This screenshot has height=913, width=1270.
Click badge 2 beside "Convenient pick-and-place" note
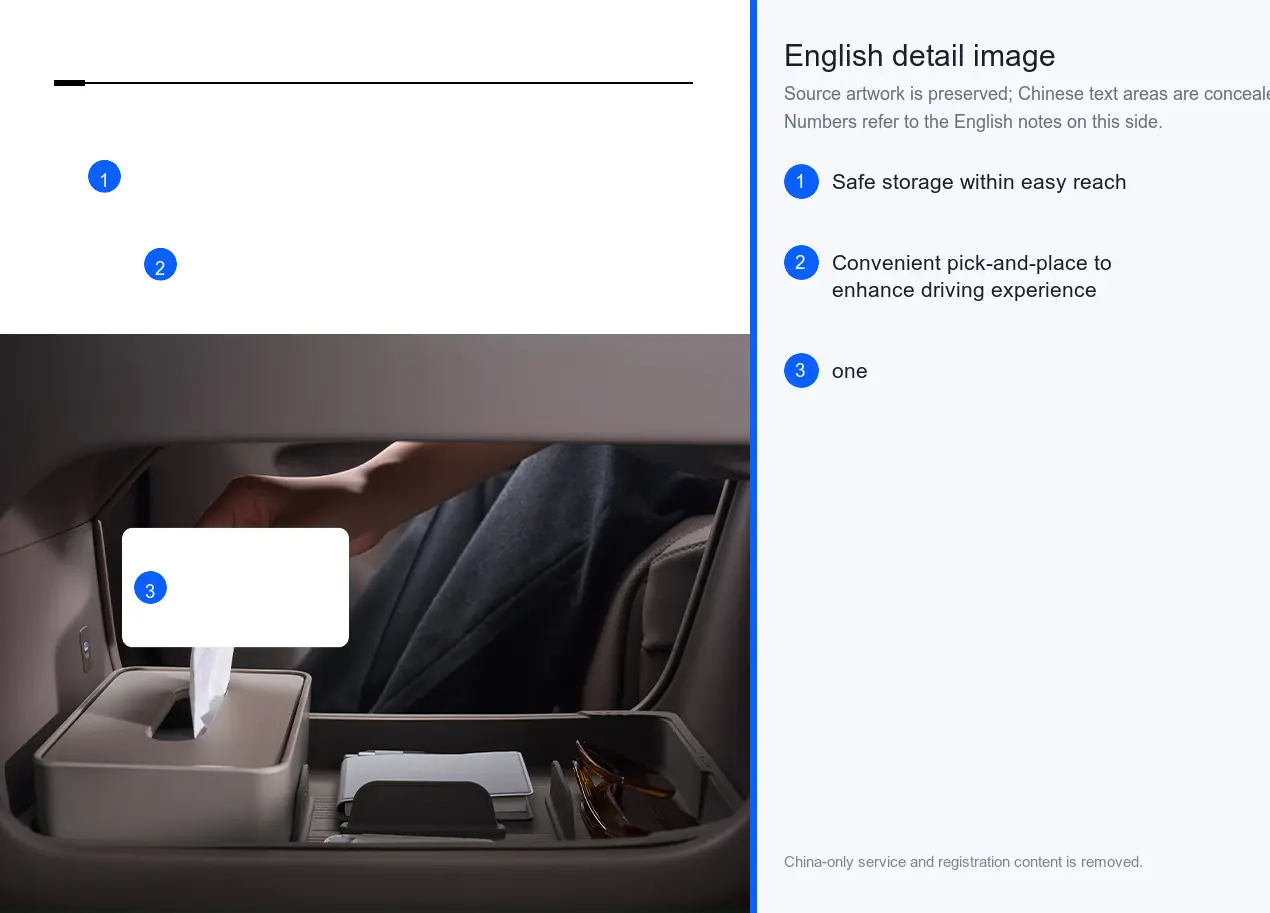click(801, 262)
